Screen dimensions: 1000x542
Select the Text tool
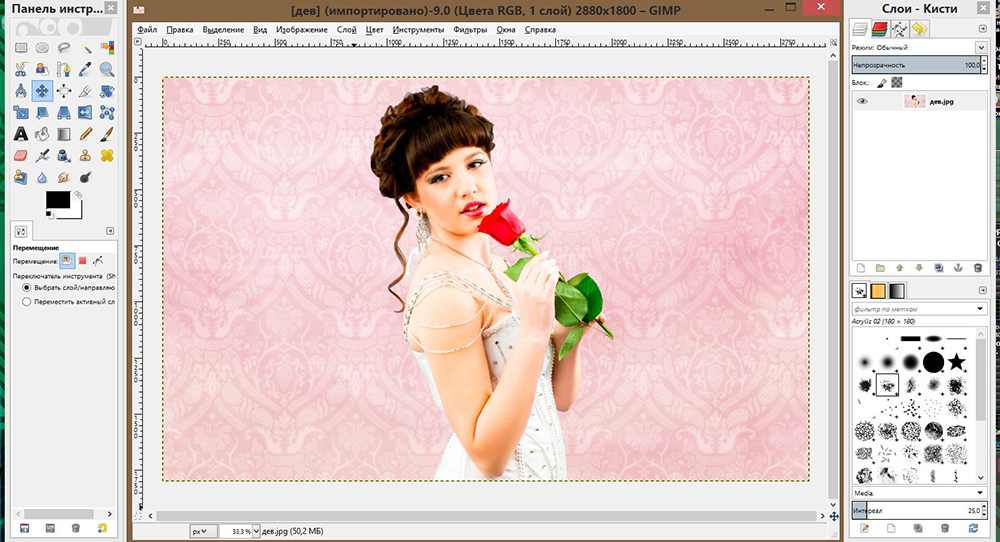click(20, 134)
